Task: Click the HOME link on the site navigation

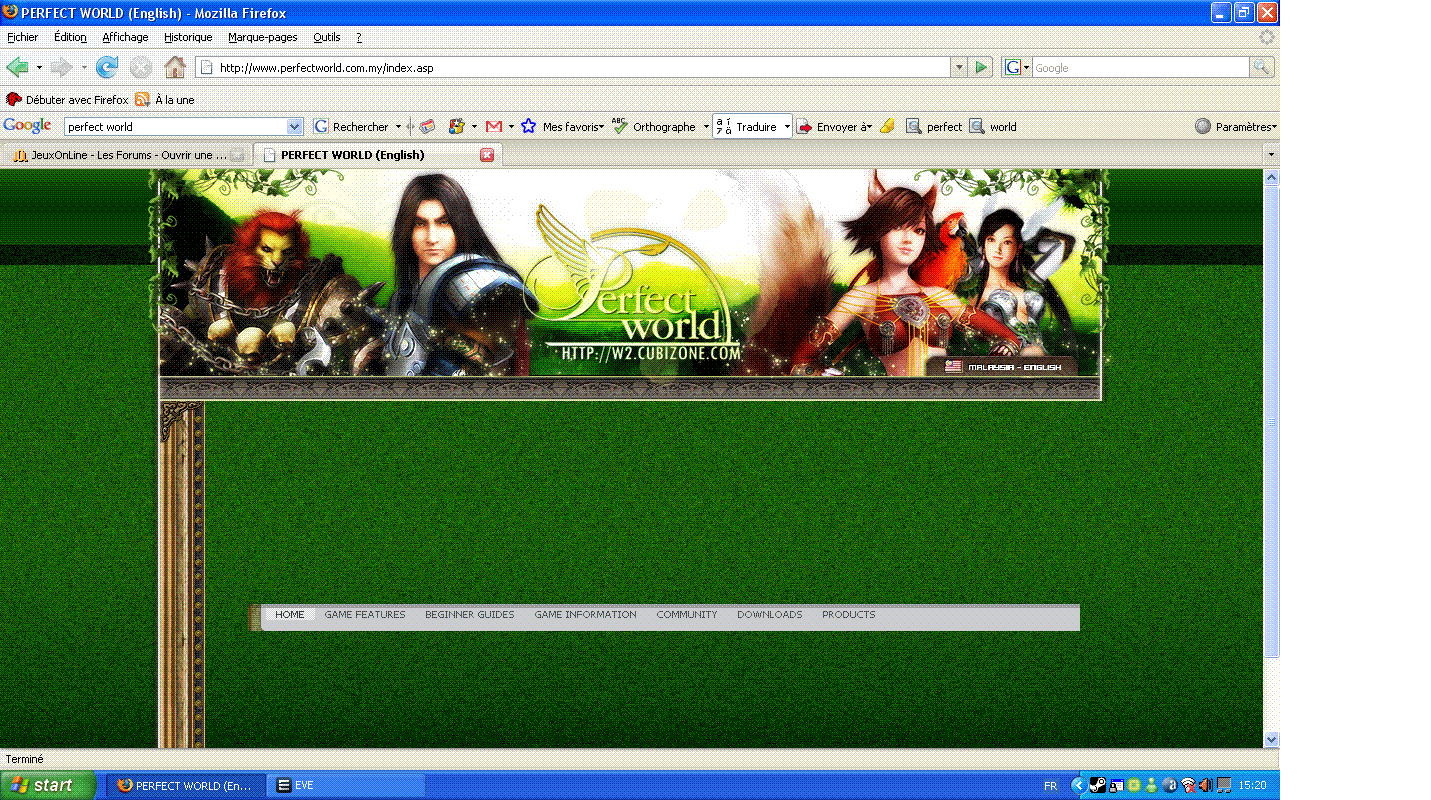Action: 290,614
